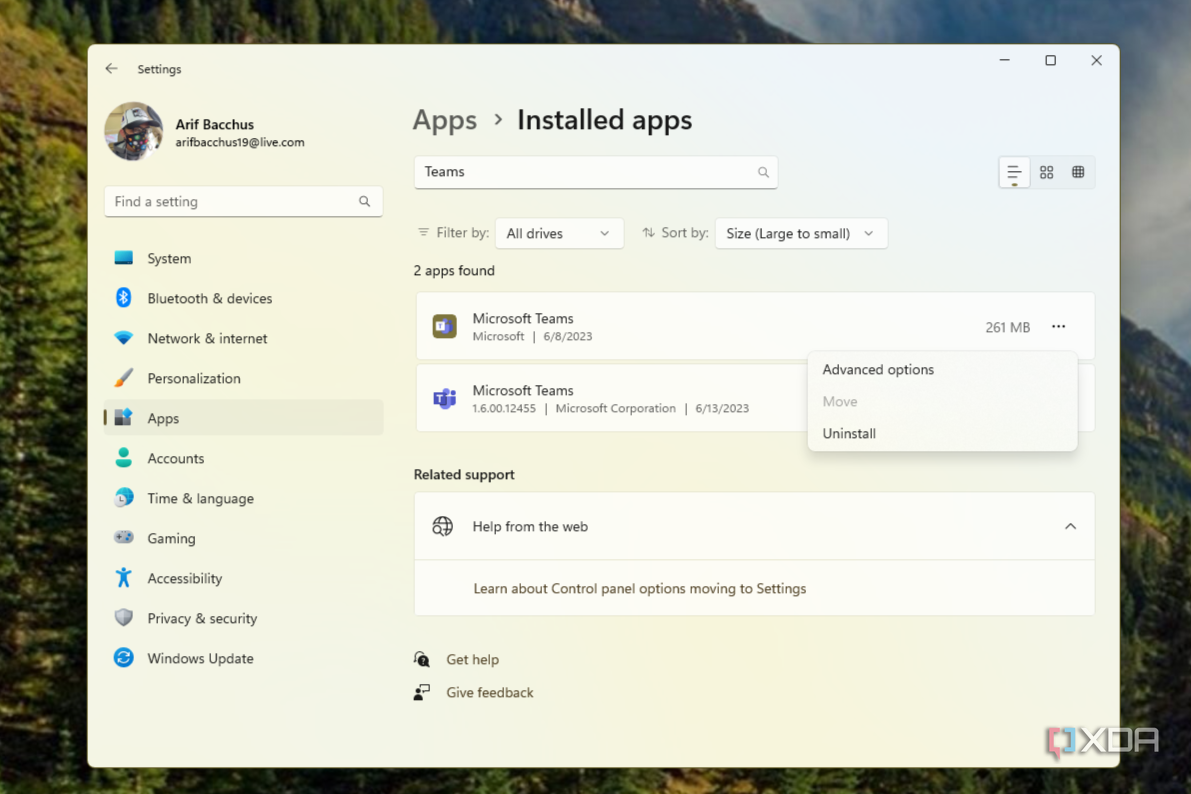Open Windows Update from the sidebar

click(x=123, y=658)
